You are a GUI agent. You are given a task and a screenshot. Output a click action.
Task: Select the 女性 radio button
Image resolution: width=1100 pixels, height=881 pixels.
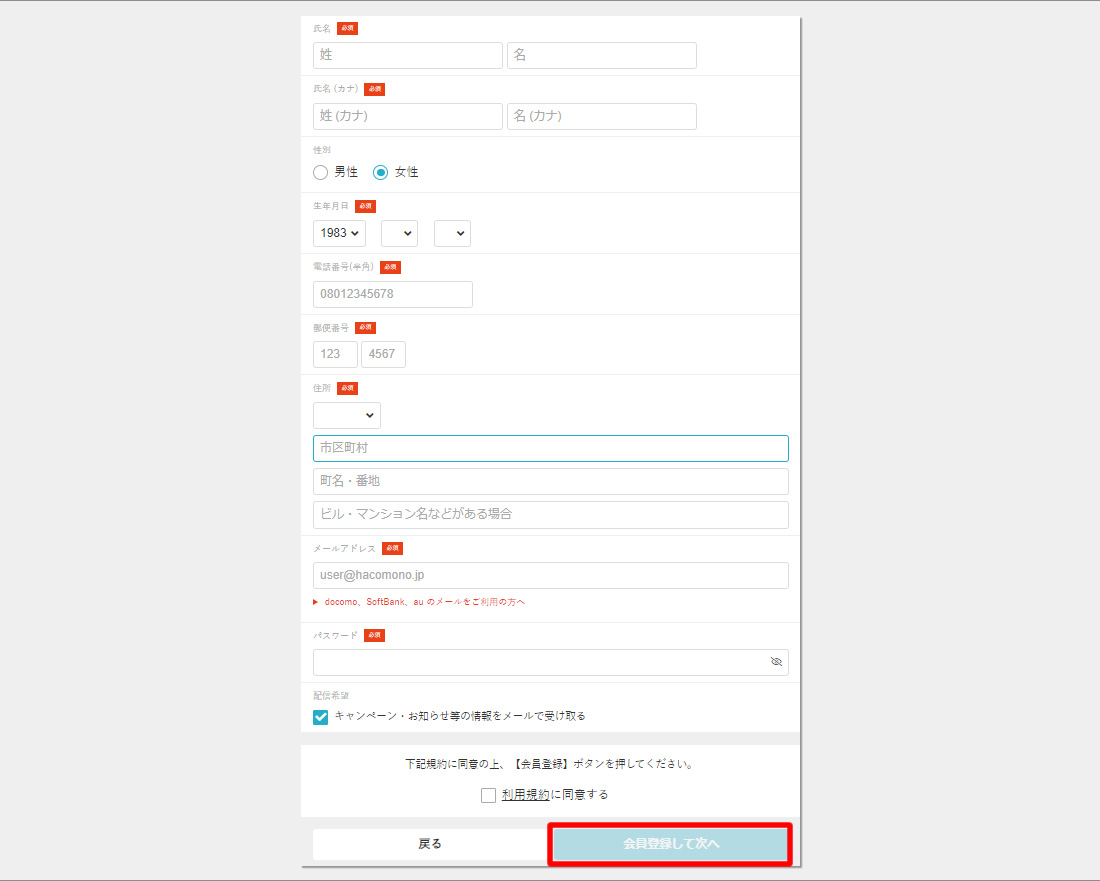click(x=380, y=173)
